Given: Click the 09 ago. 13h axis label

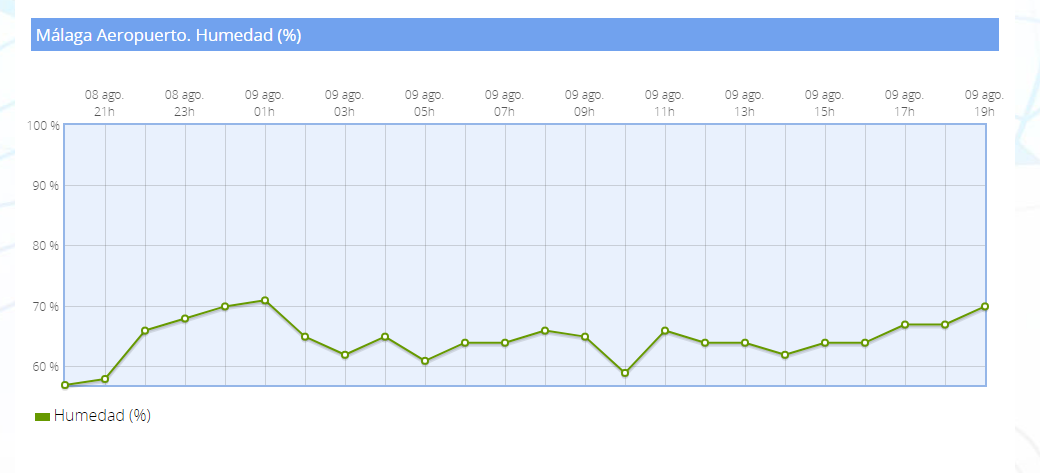Looking at the screenshot, I should [x=744, y=103].
